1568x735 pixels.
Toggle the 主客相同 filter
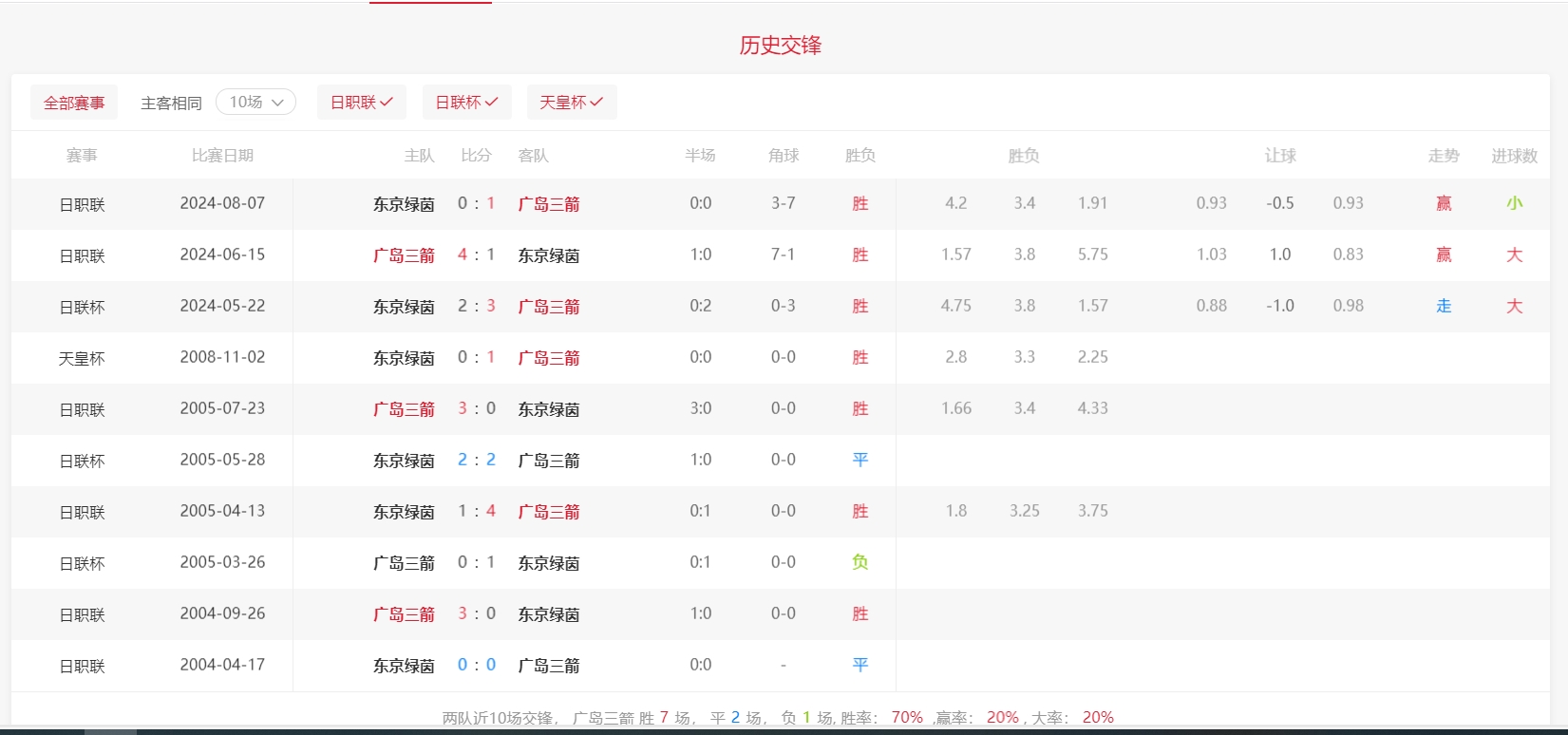coord(171,103)
